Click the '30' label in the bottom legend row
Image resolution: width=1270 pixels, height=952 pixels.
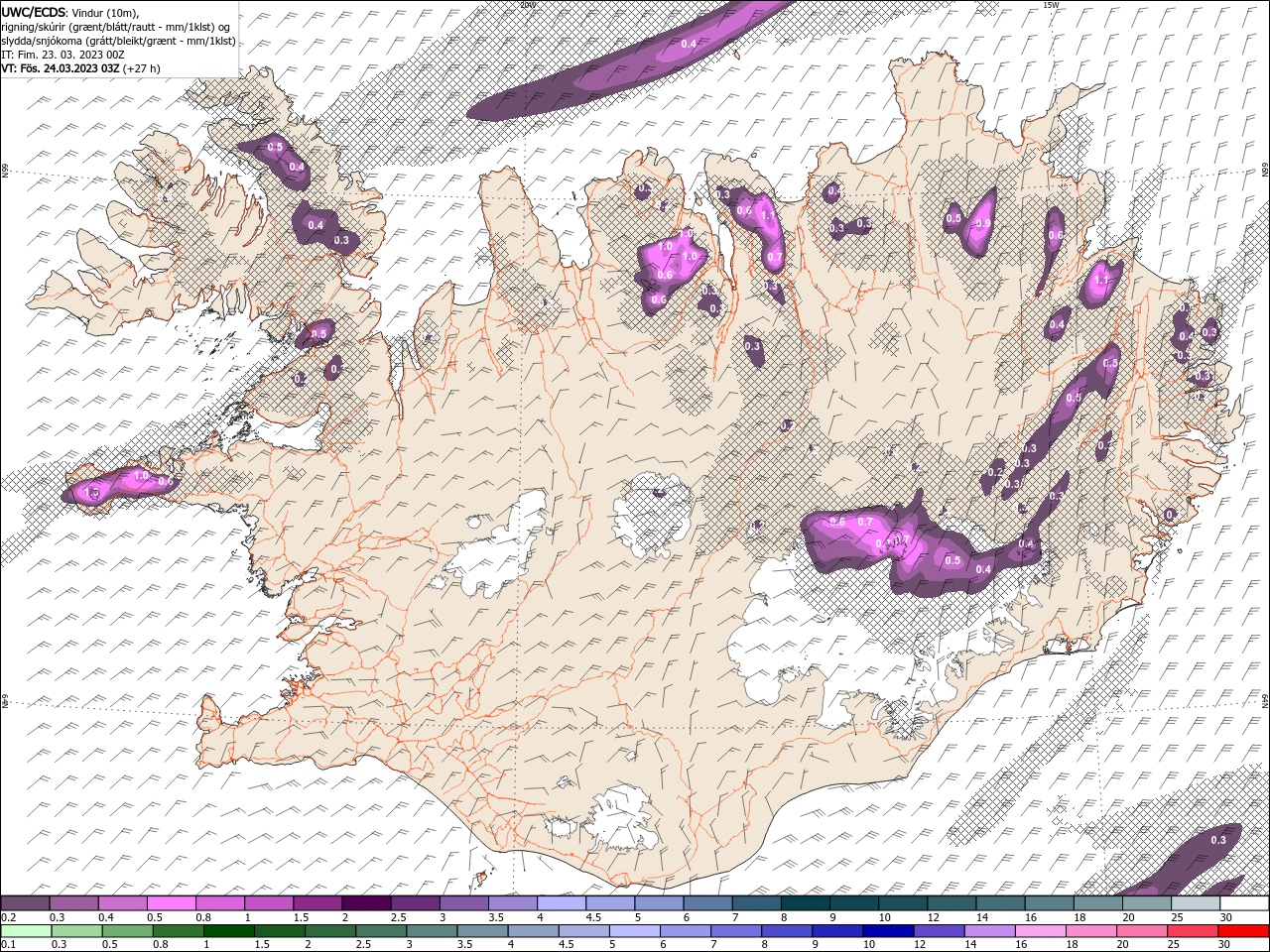pos(1226,945)
